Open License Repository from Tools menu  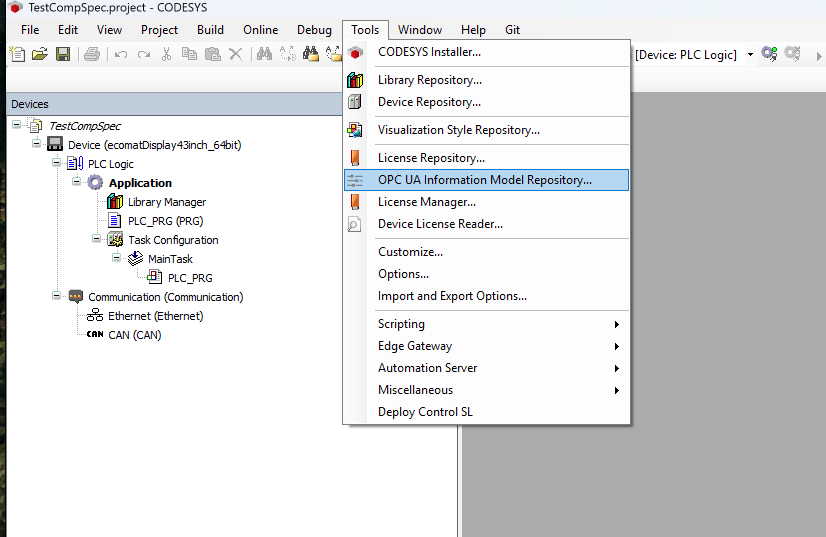[x=486, y=158]
